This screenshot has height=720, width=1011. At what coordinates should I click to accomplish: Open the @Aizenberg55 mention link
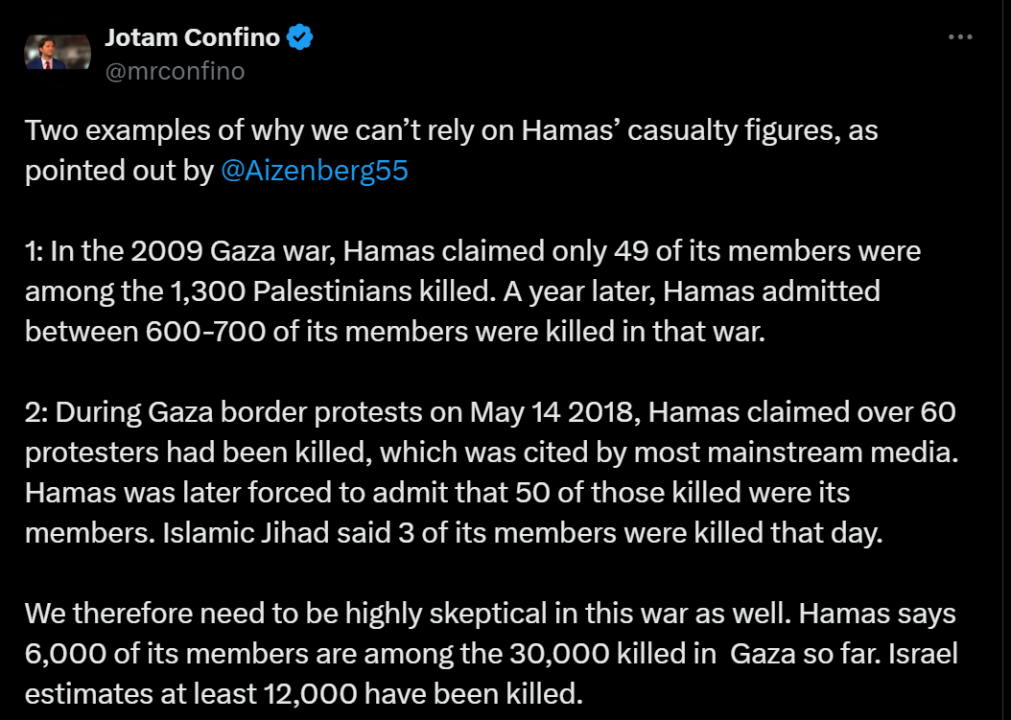(x=314, y=170)
